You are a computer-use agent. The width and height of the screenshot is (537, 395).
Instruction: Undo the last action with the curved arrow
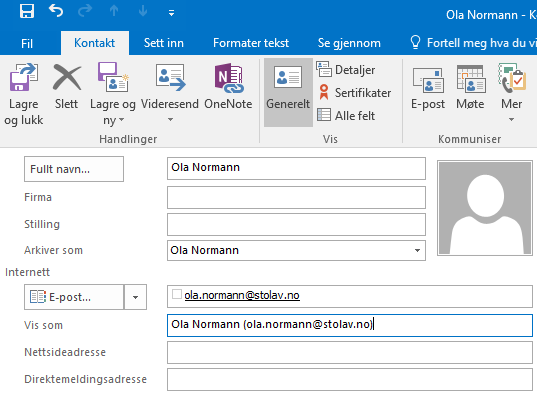coord(56,11)
